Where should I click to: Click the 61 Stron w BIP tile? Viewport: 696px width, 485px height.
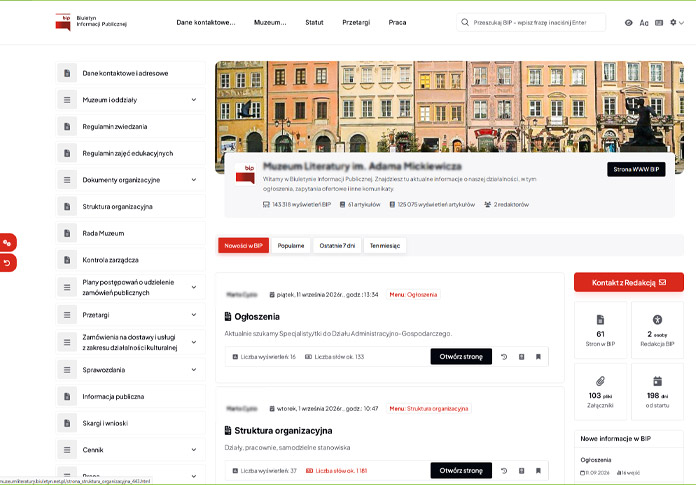click(x=600, y=330)
